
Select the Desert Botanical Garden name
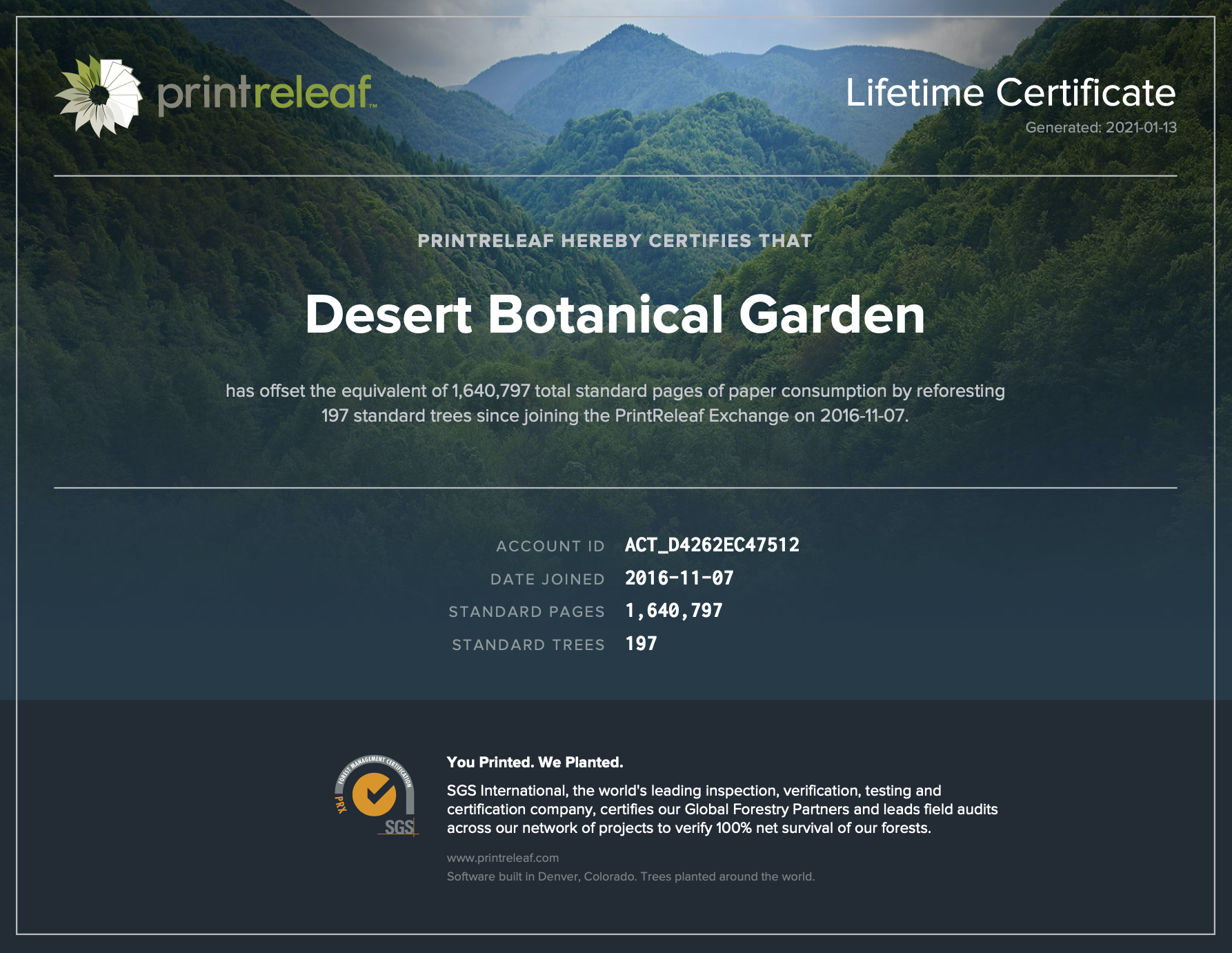pos(615,315)
